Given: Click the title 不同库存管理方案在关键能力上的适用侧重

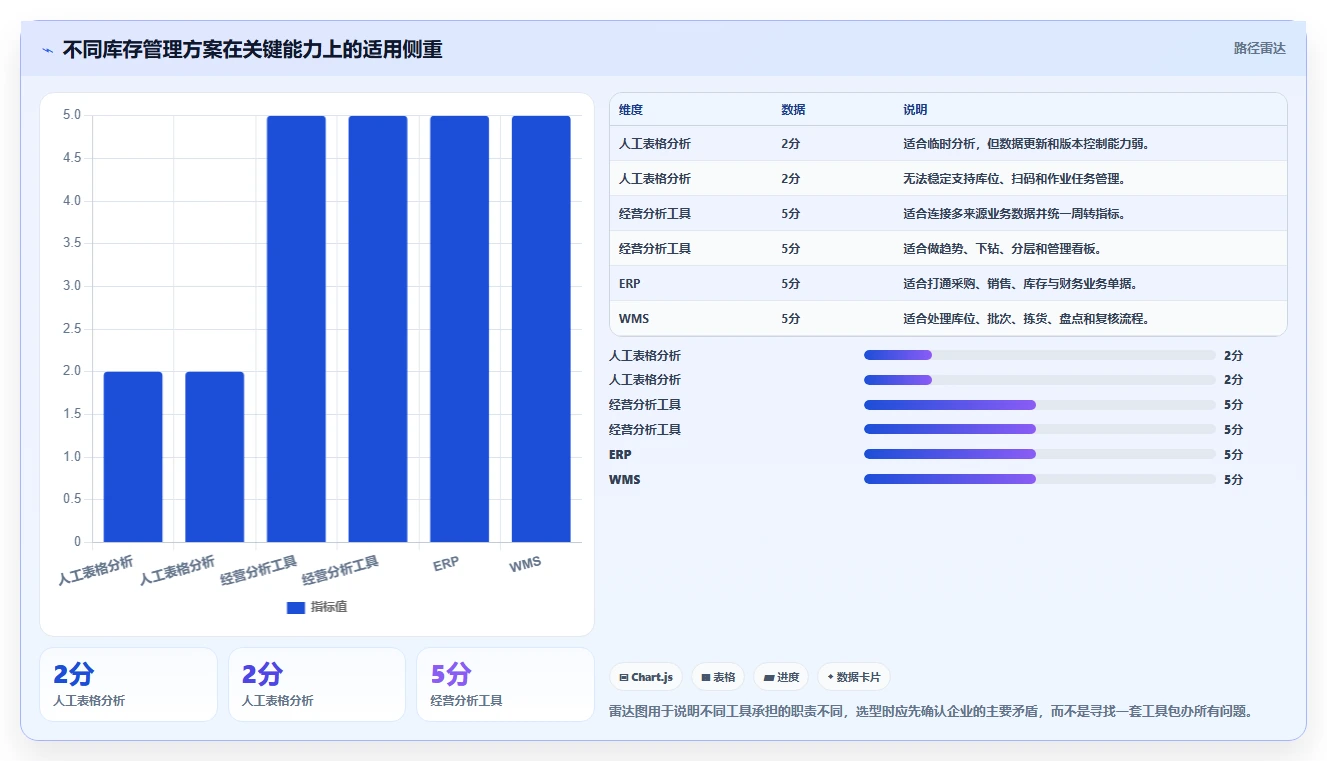Looking at the screenshot, I should click(252, 49).
